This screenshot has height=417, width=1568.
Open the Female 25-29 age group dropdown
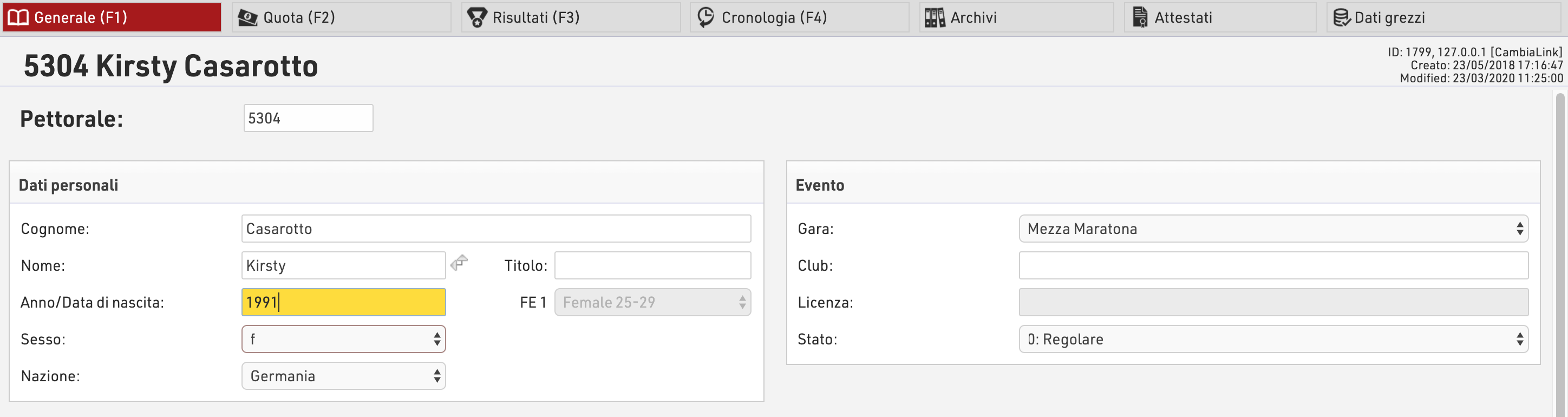click(x=652, y=302)
